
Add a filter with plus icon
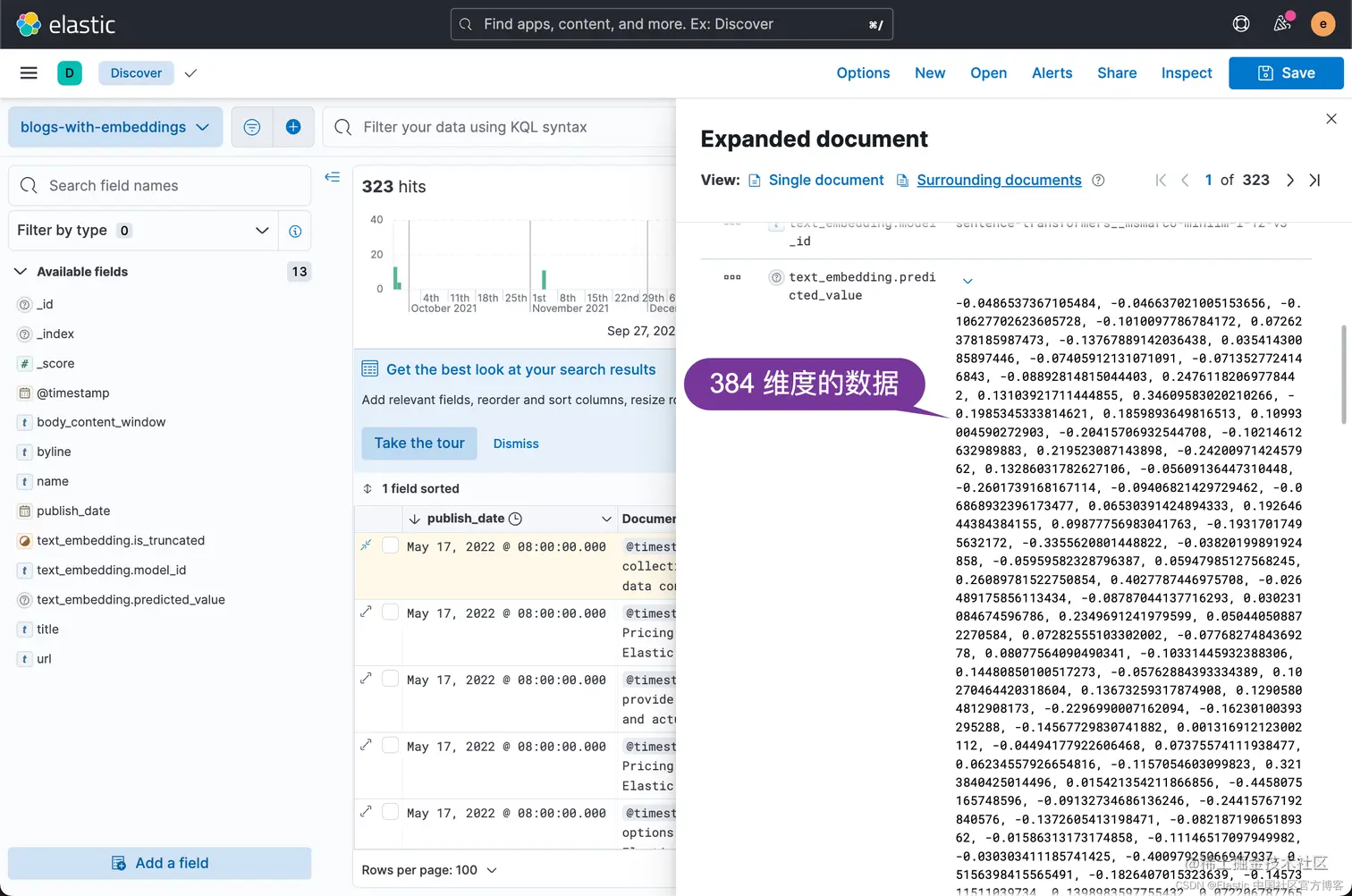[x=293, y=127]
